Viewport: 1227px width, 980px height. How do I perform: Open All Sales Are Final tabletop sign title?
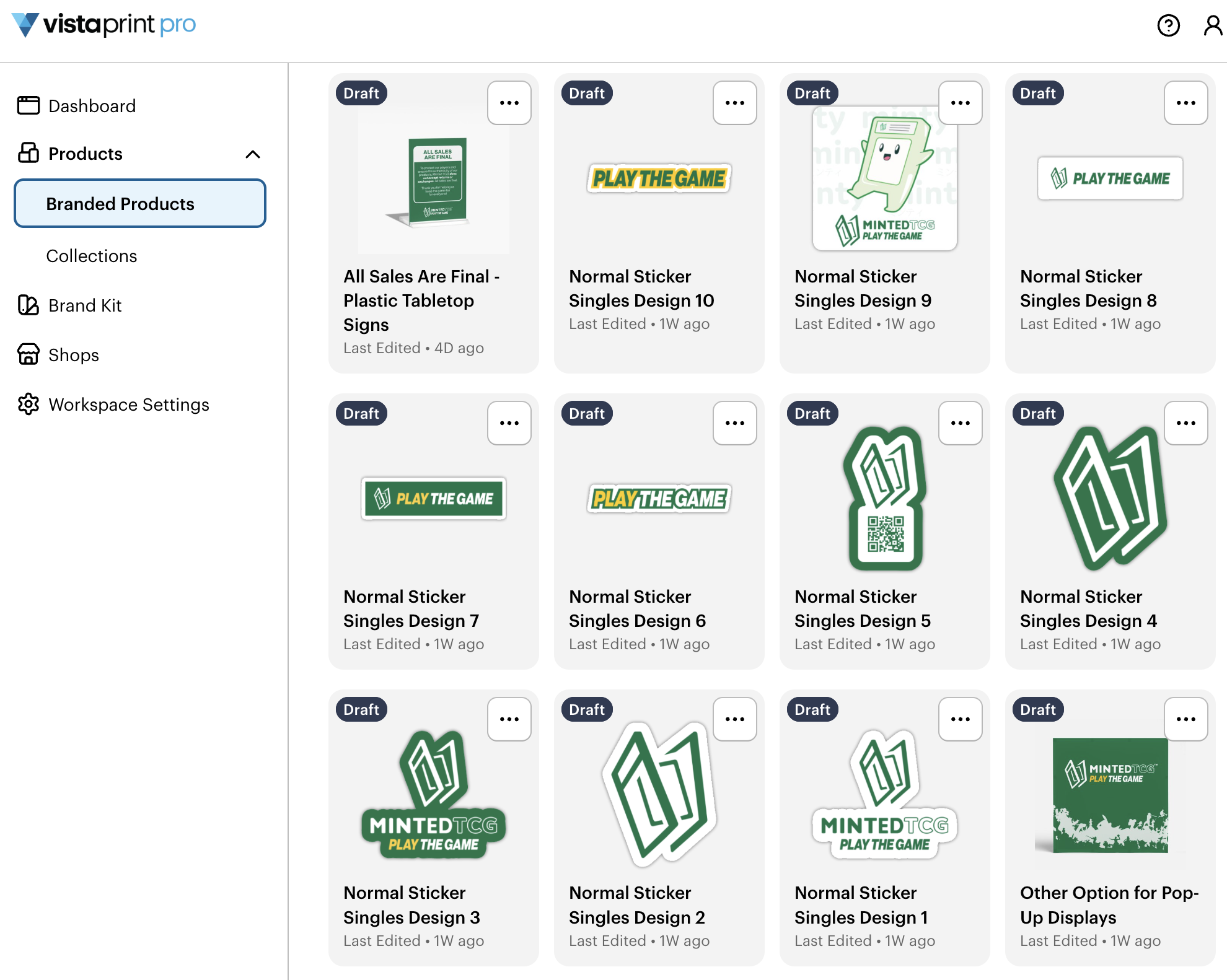pyautogui.click(x=421, y=300)
